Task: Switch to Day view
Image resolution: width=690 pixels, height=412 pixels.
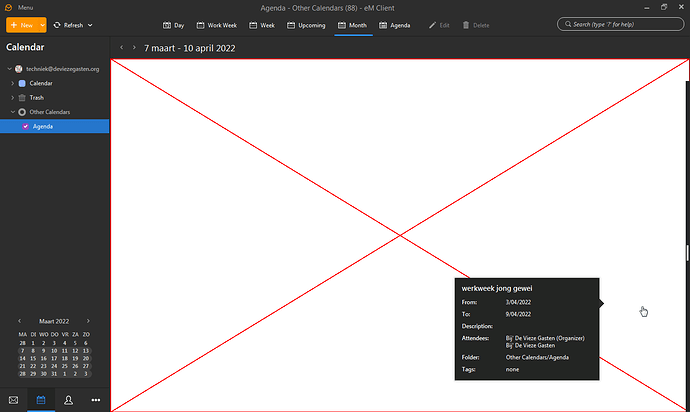Action: 173,25
